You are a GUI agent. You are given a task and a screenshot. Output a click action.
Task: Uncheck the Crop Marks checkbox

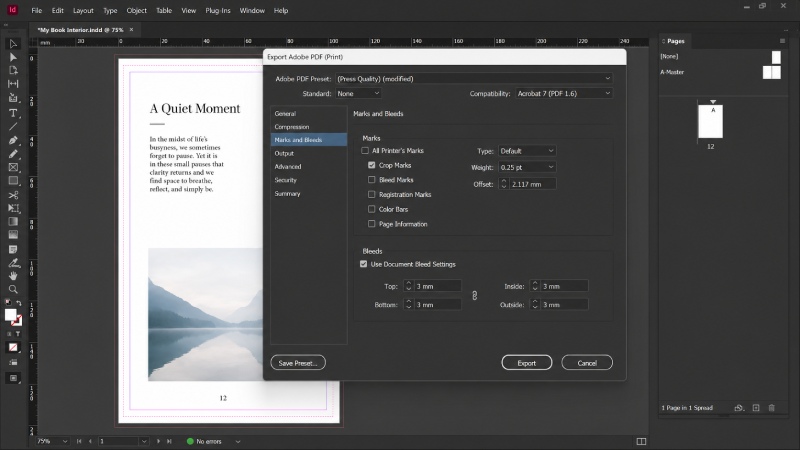pos(371,165)
